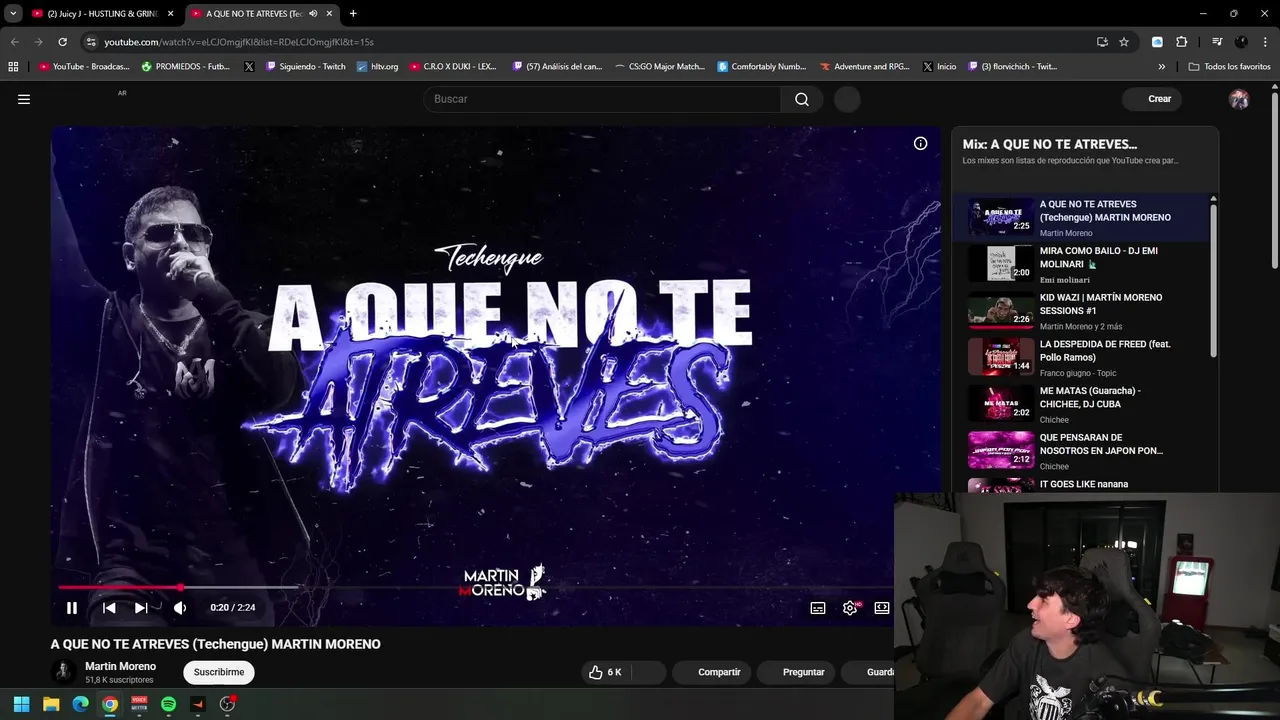The image size is (1280, 720).
Task: Click the voice search microphone button
Action: [x=847, y=99]
